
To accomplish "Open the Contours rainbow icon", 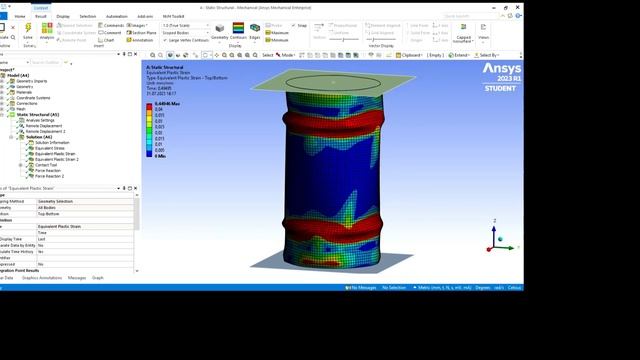I will point(238,28).
